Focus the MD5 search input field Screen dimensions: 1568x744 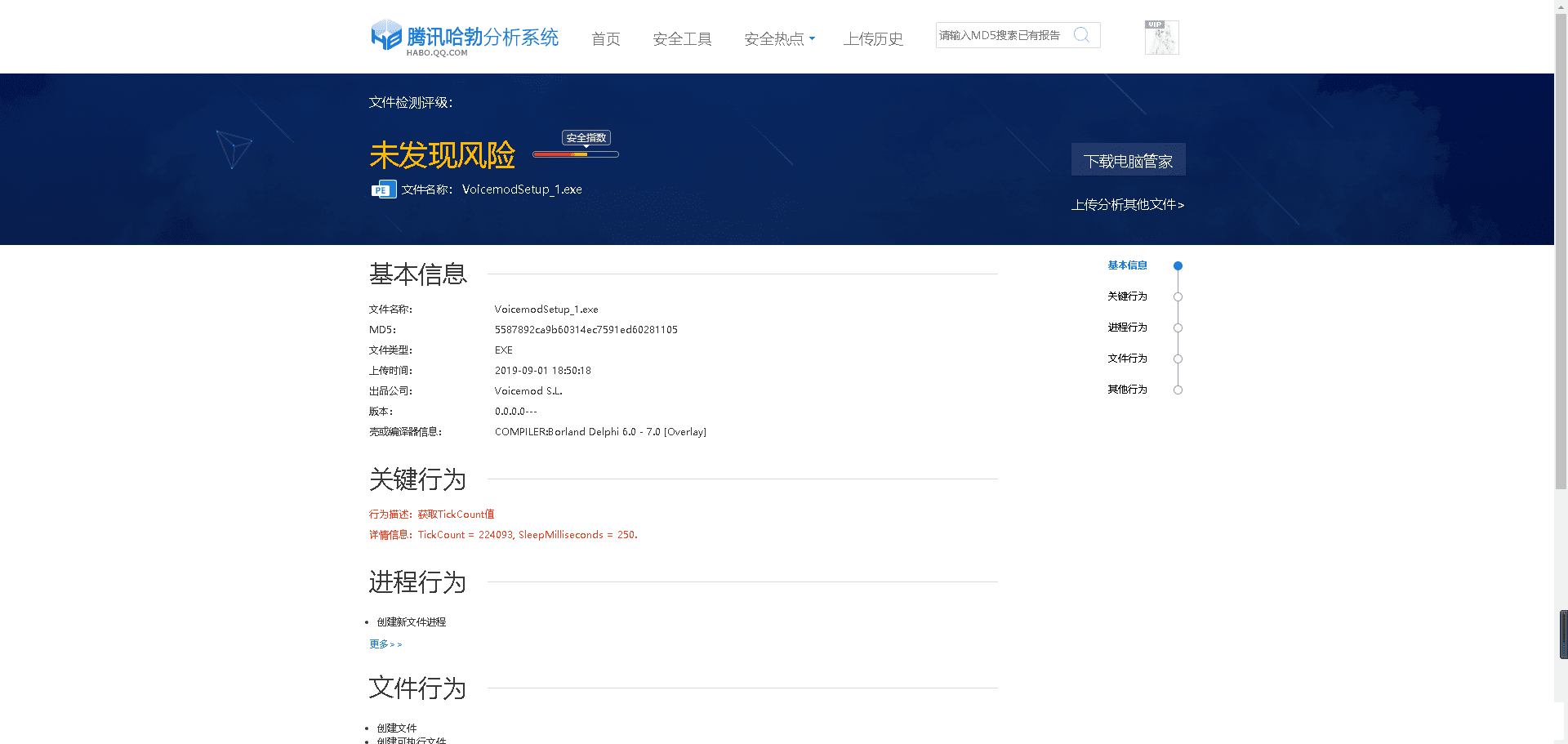coord(1004,35)
